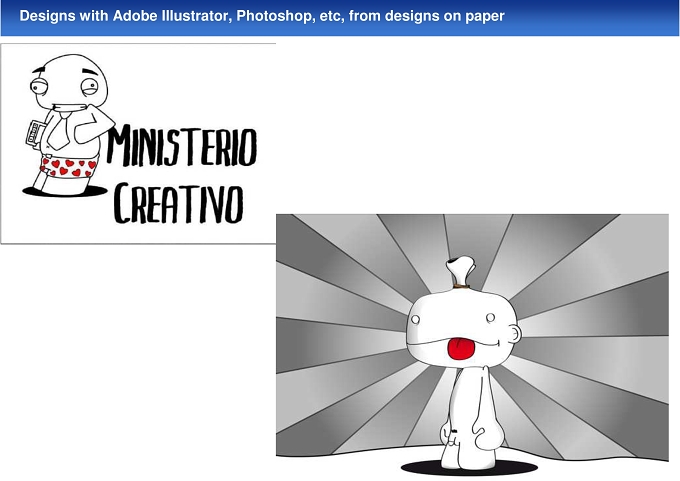Click the "CREATIVO" logo text
680x481 pixels.
pyautogui.click(x=179, y=203)
